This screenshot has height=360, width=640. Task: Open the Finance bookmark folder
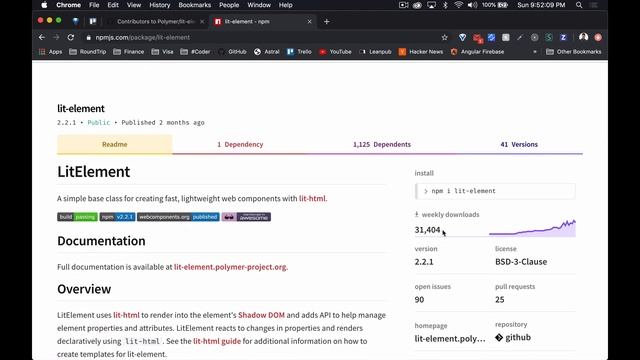[x=129, y=52]
